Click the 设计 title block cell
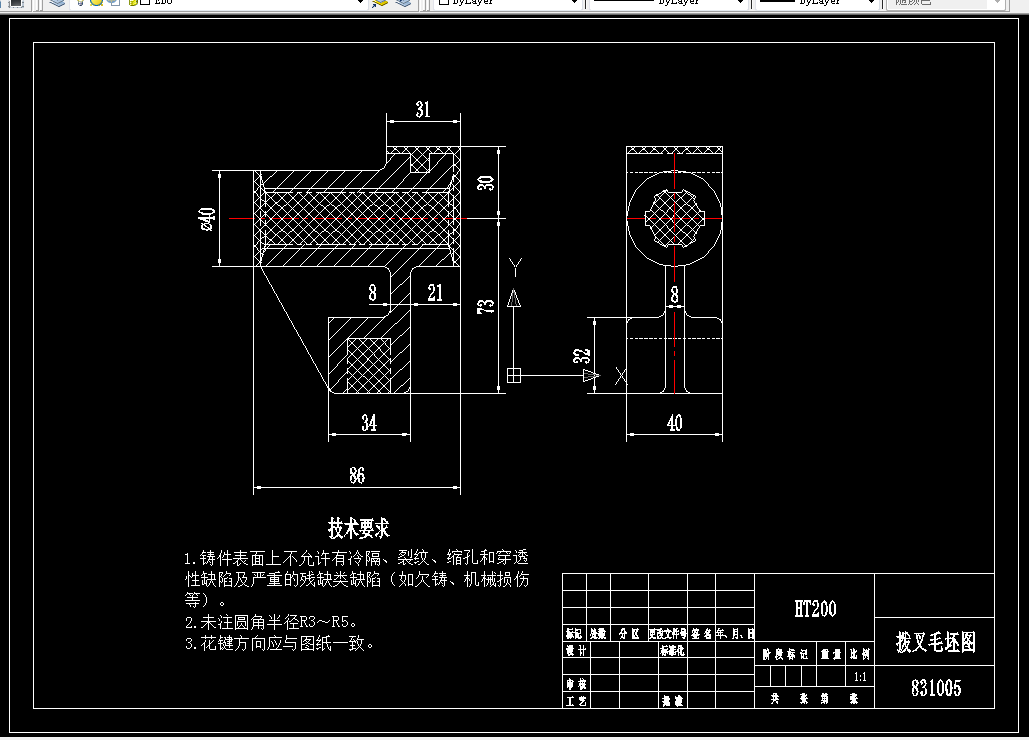Viewport: 1029px width, 740px height. [576, 650]
